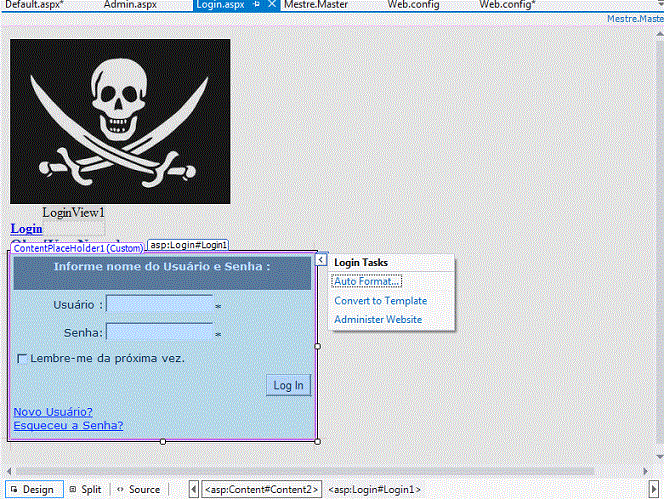
Task: Switch to Design view
Action: (x=34, y=489)
